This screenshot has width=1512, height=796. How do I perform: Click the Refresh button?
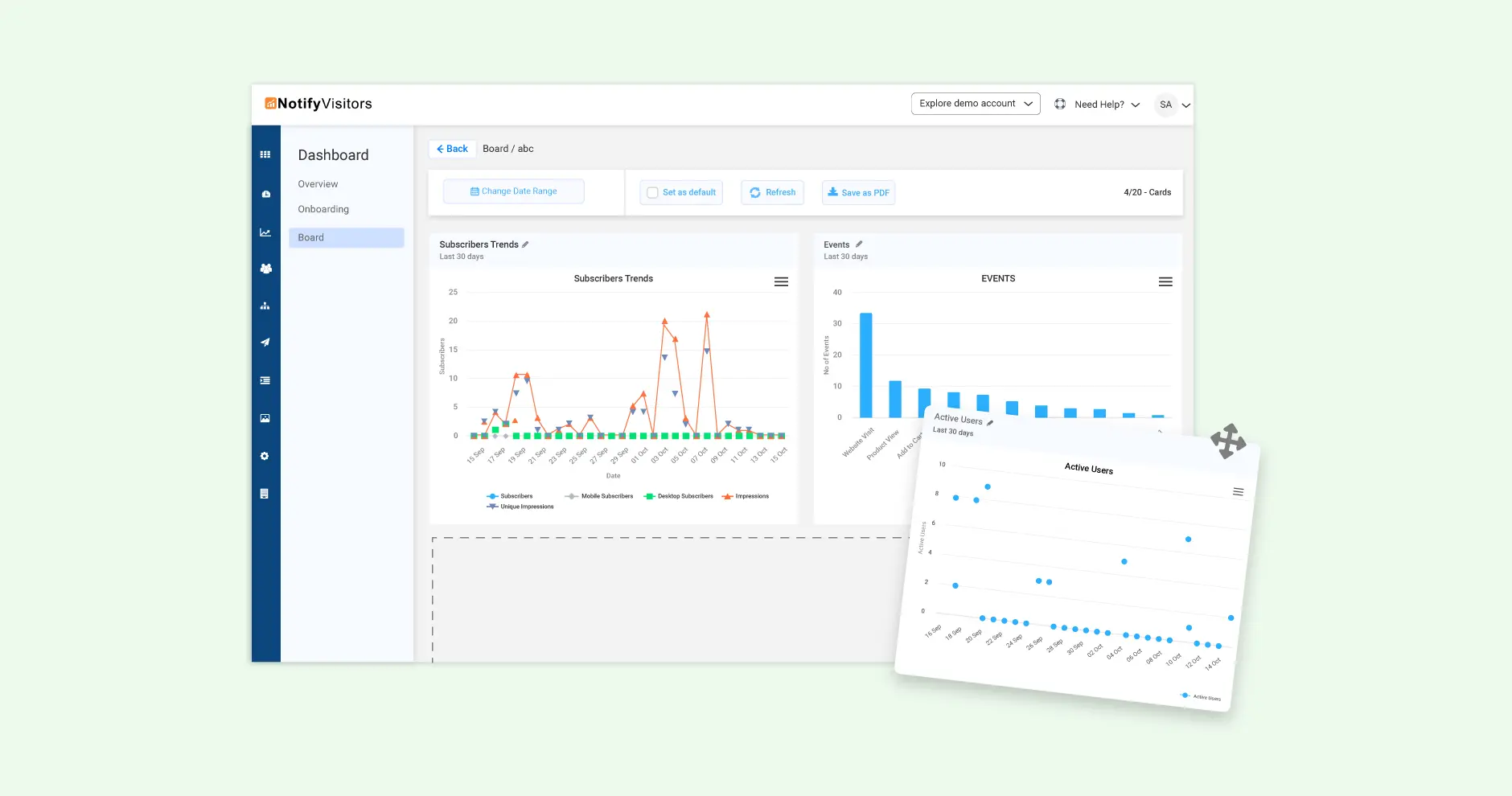pyautogui.click(x=772, y=193)
